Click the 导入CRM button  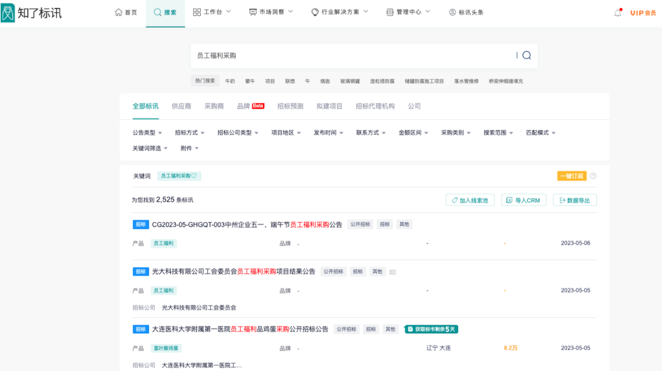point(524,200)
